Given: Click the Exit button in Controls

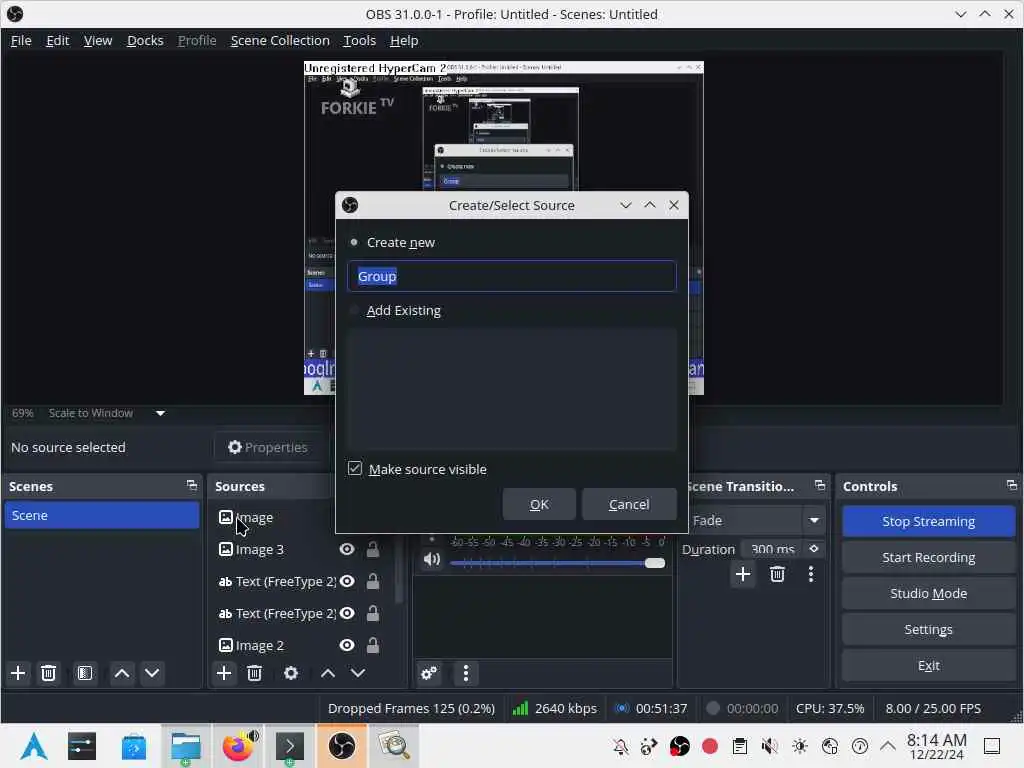Looking at the screenshot, I should 929,665.
